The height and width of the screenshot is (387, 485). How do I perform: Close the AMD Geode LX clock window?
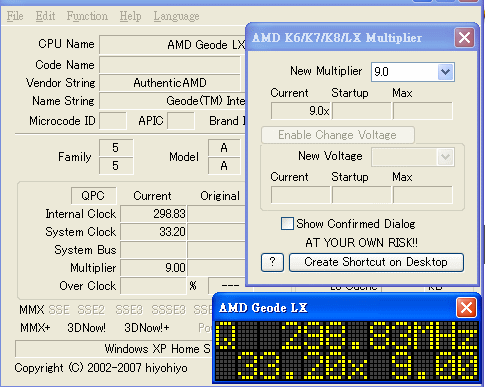(x=466, y=307)
